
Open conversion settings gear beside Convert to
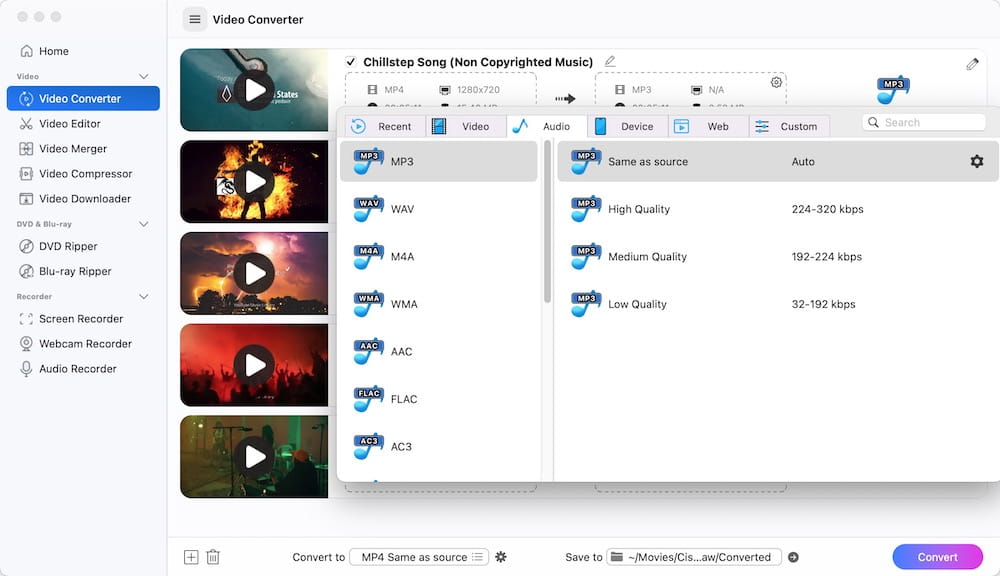(501, 557)
